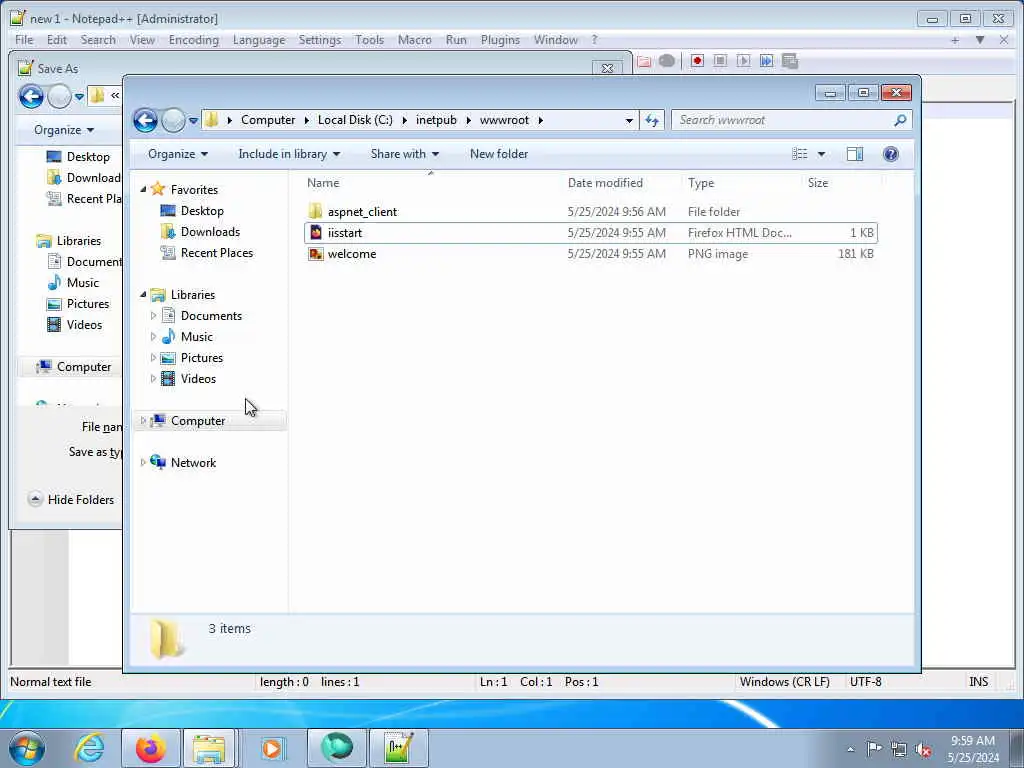This screenshot has width=1024, height=768.
Task: Show hidden tray icons arrow
Action: tap(850, 750)
